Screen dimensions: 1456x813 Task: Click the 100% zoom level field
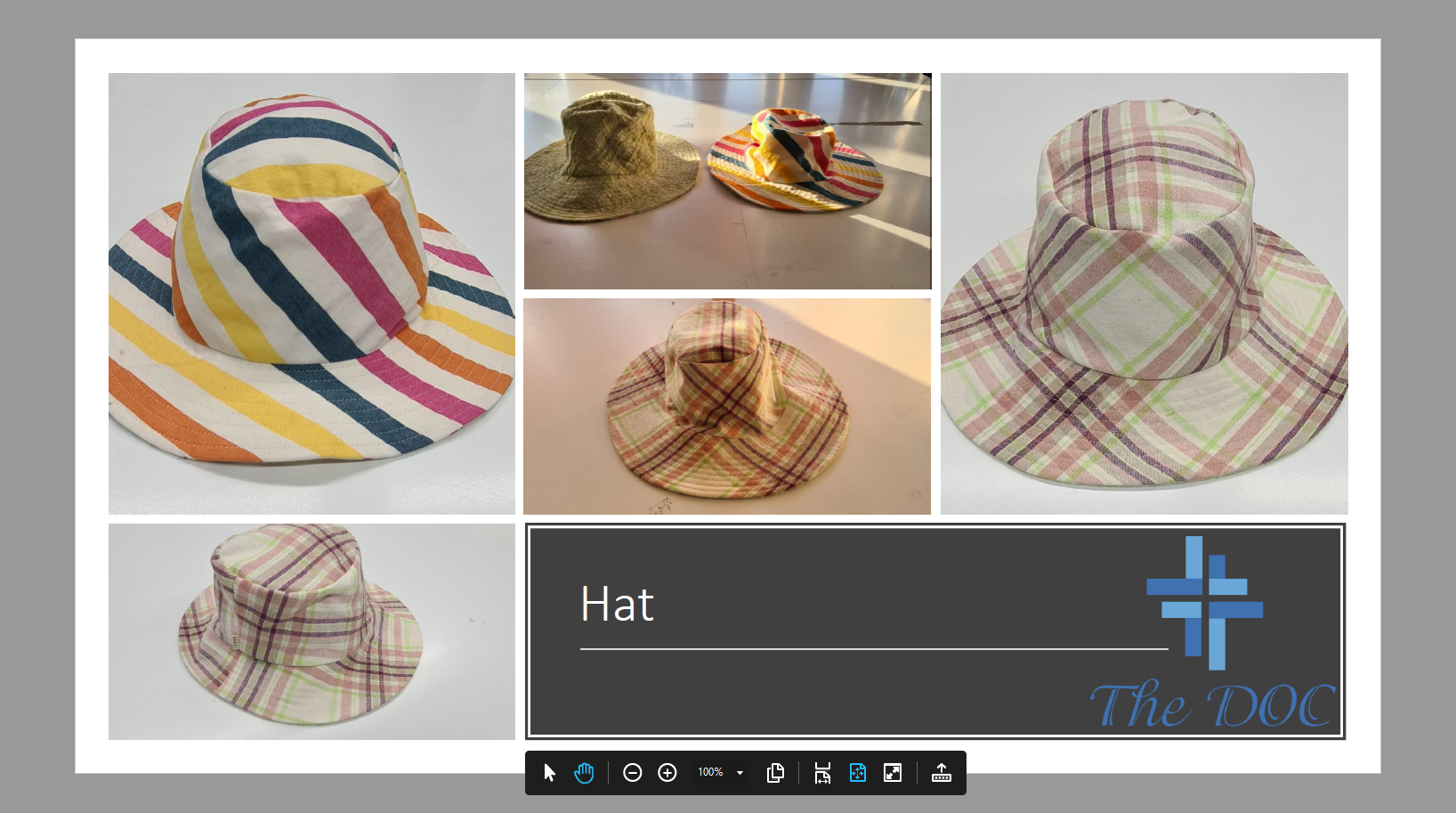(x=710, y=773)
